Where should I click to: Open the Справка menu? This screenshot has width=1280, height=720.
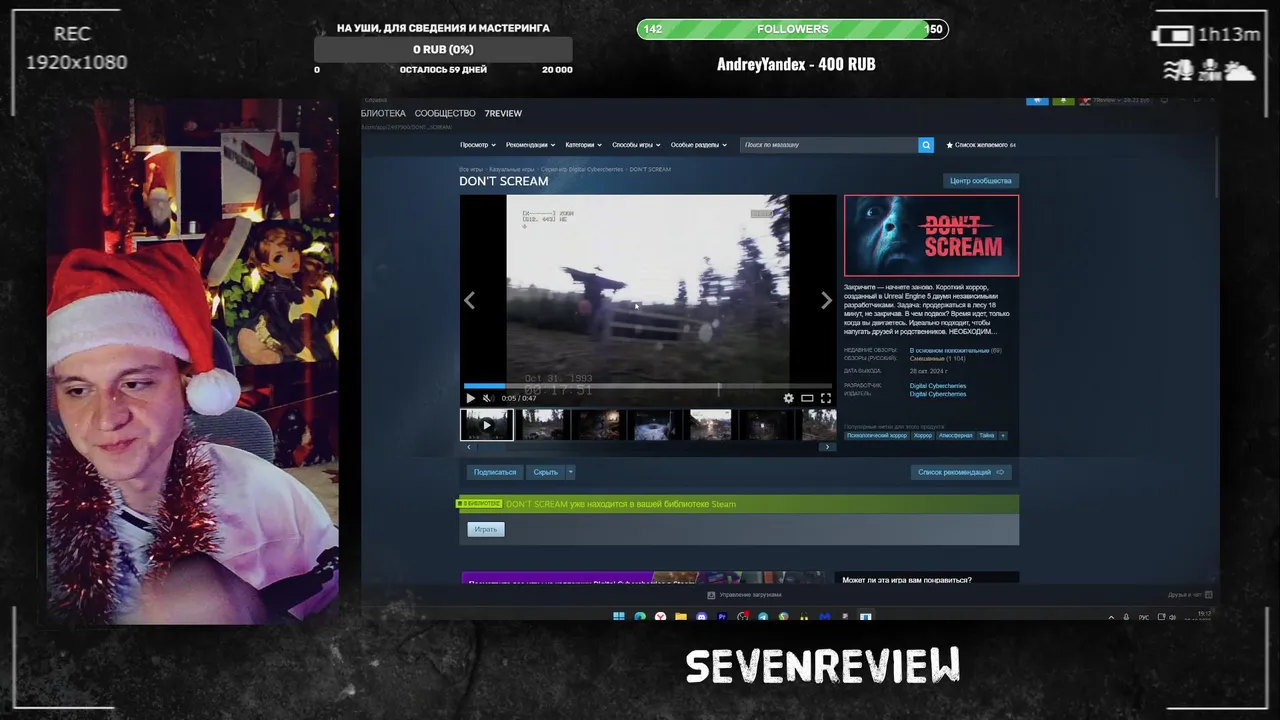376,100
